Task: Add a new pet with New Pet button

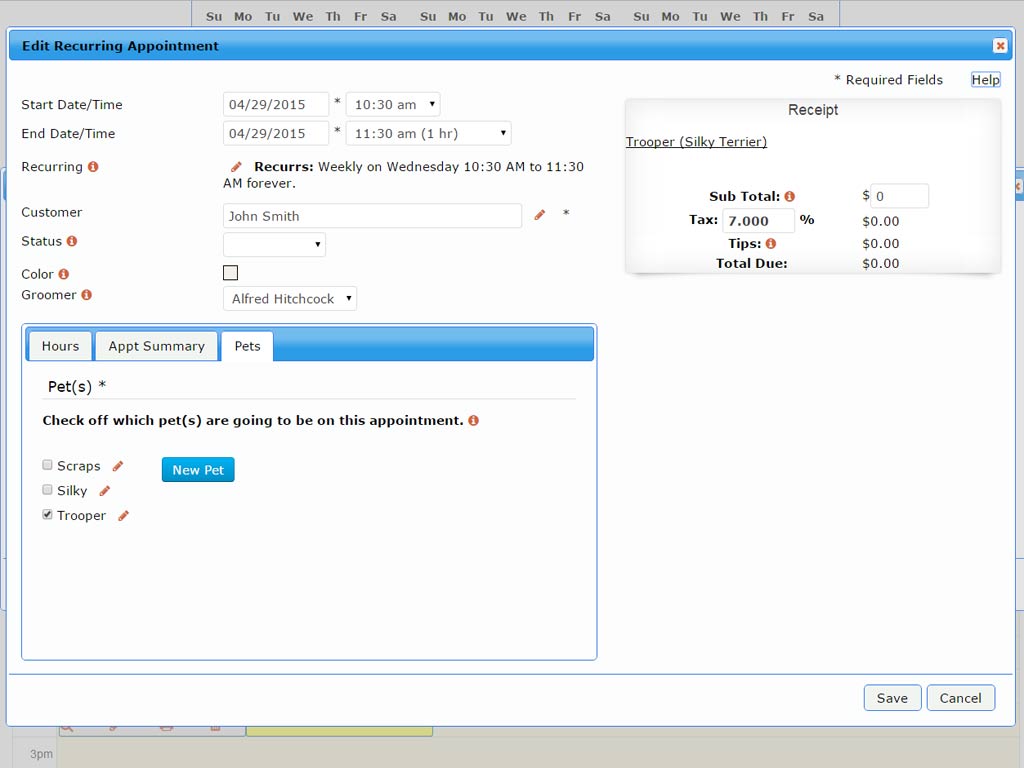Action: click(x=197, y=469)
